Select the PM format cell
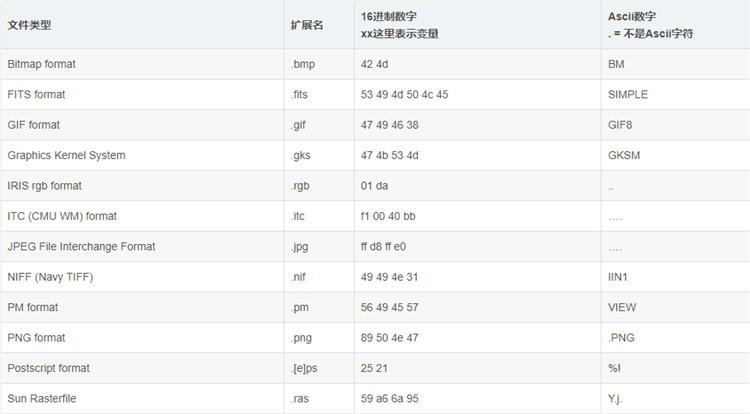The image size is (750, 414). 35,307
